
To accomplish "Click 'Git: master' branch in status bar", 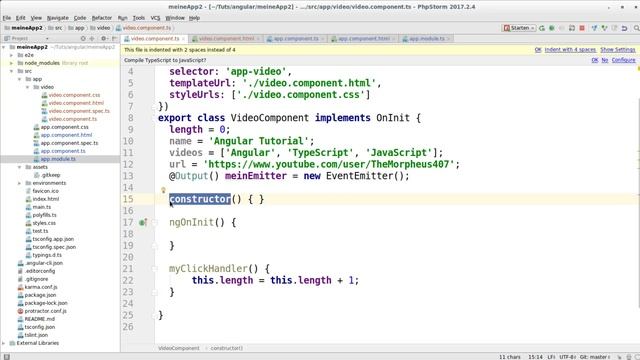I will click(x=595, y=357).
